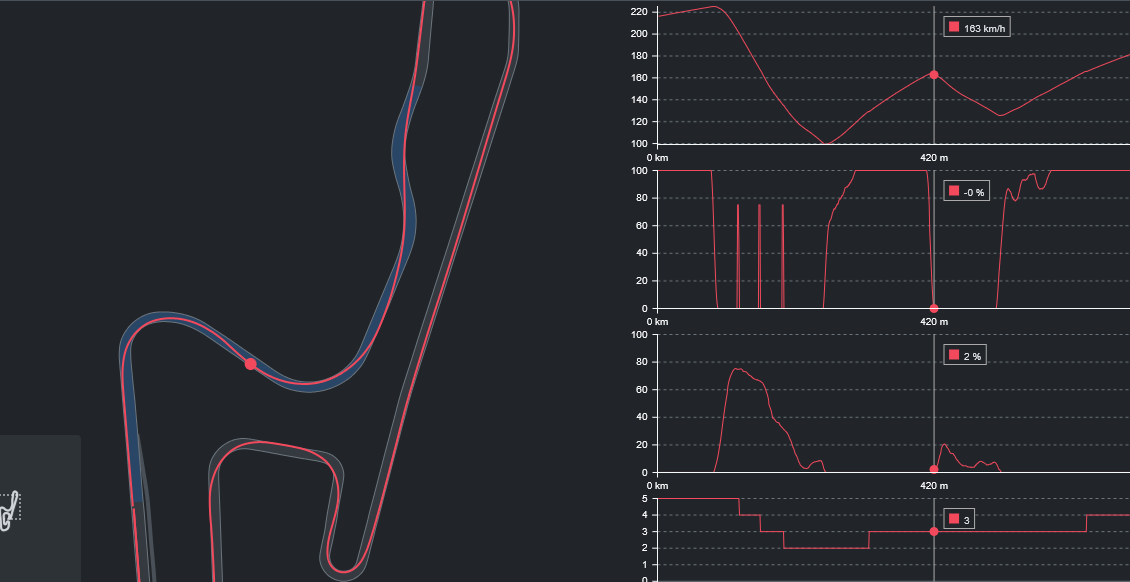Select the red data point on the brake chart
Image resolution: width=1130 pixels, height=582 pixels.
click(934, 470)
